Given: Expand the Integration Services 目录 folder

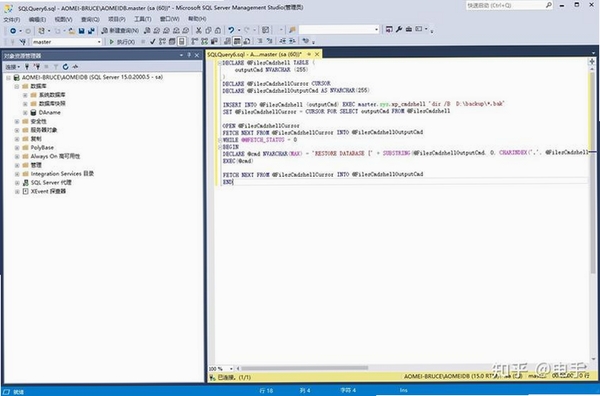Looking at the screenshot, I should (x=17, y=174).
